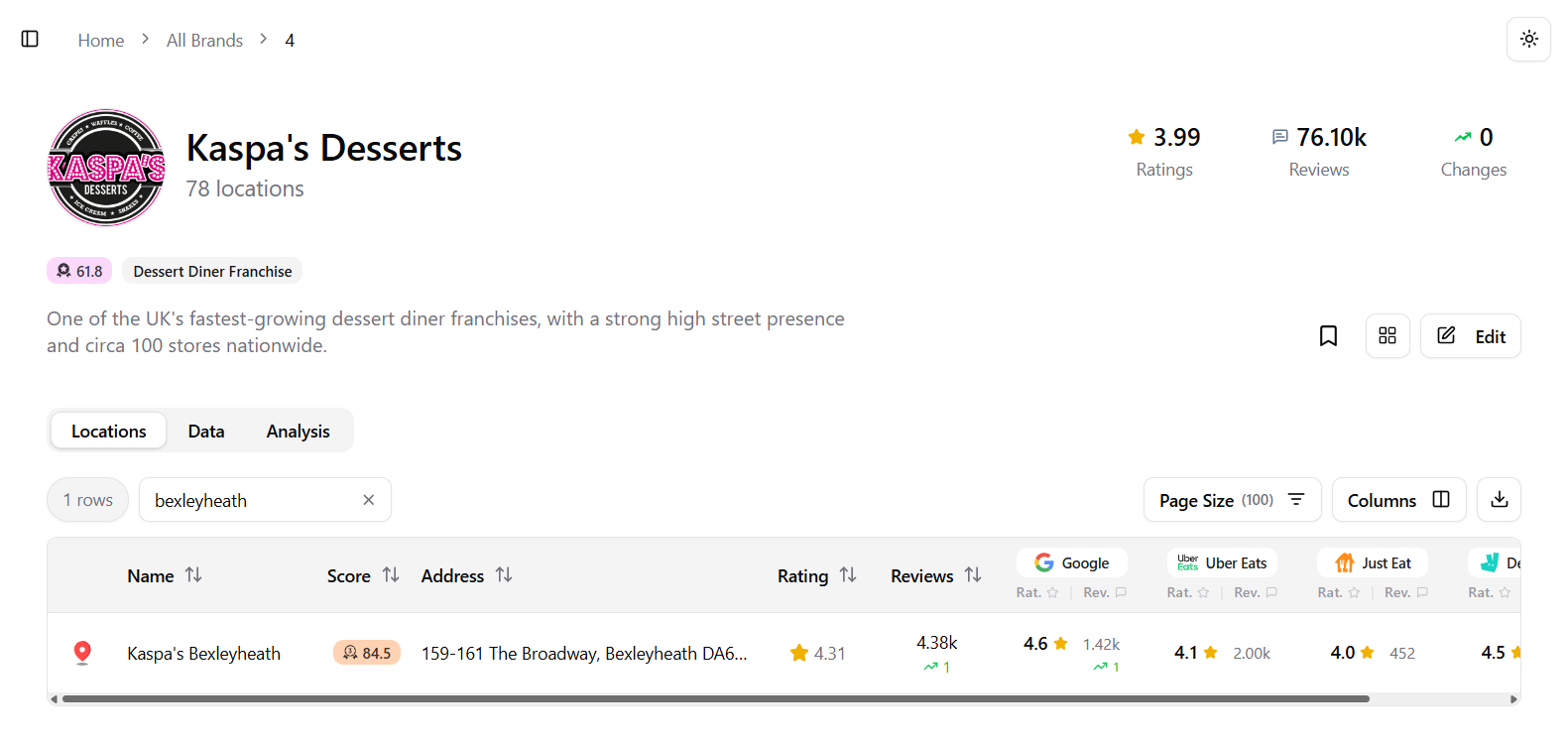Click Just Eat 4.0 rating value

(x=1352, y=653)
